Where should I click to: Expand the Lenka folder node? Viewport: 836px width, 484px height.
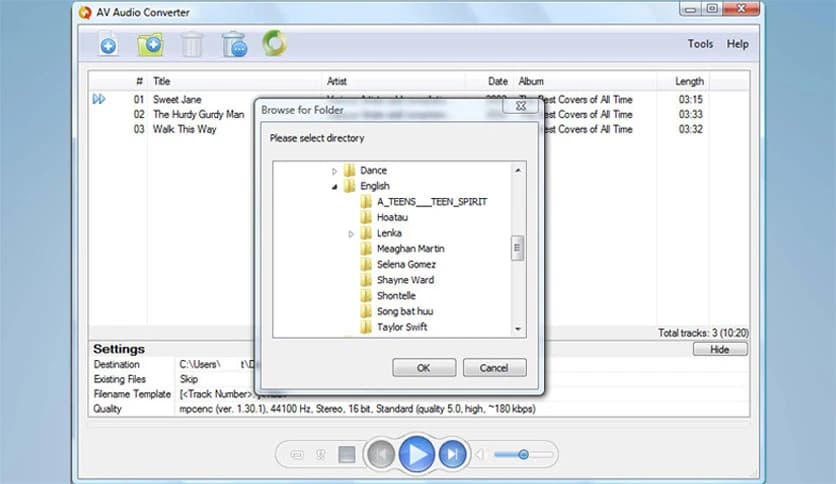pyautogui.click(x=351, y=233)
